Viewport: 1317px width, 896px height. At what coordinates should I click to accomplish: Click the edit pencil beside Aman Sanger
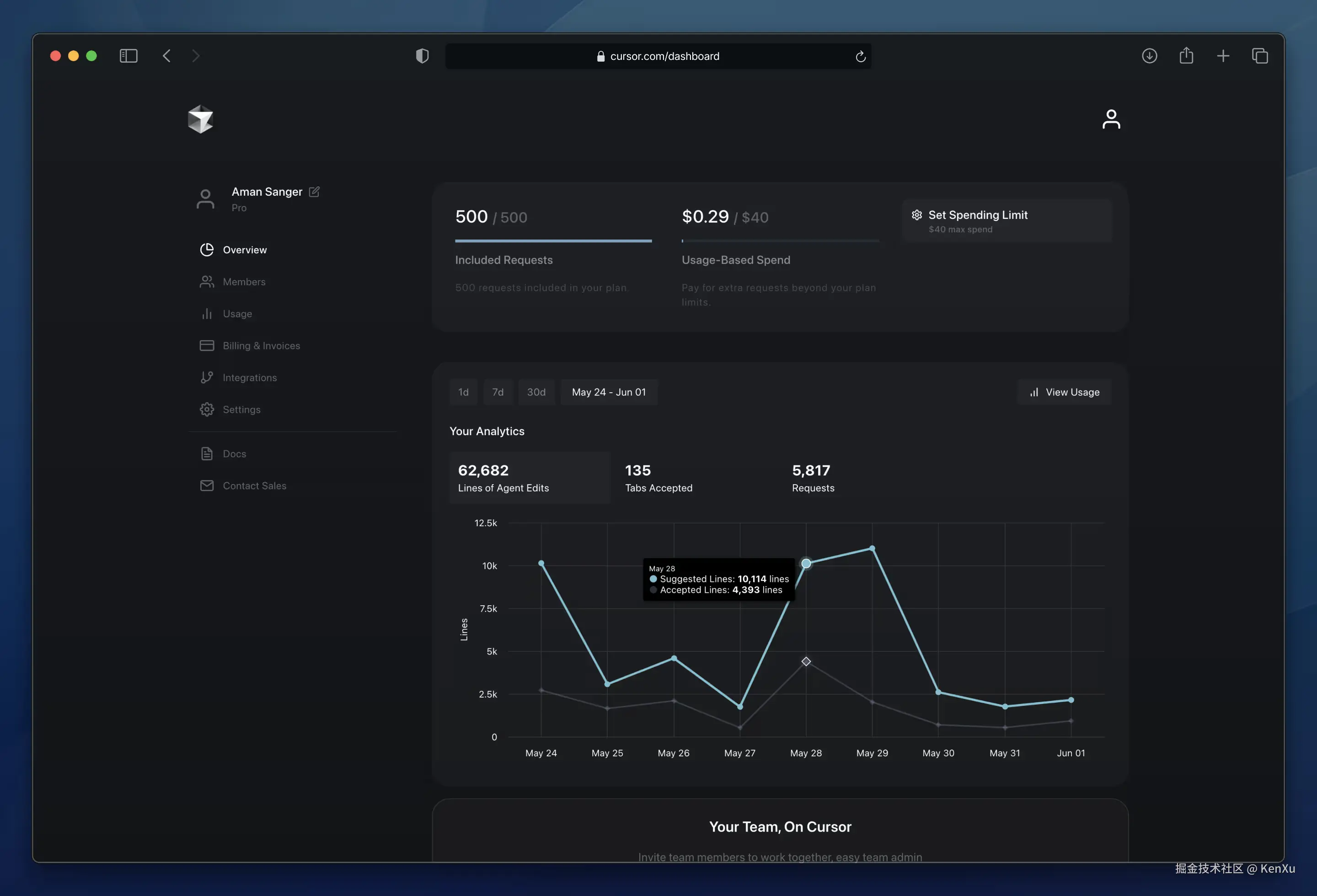pos(314,192)
